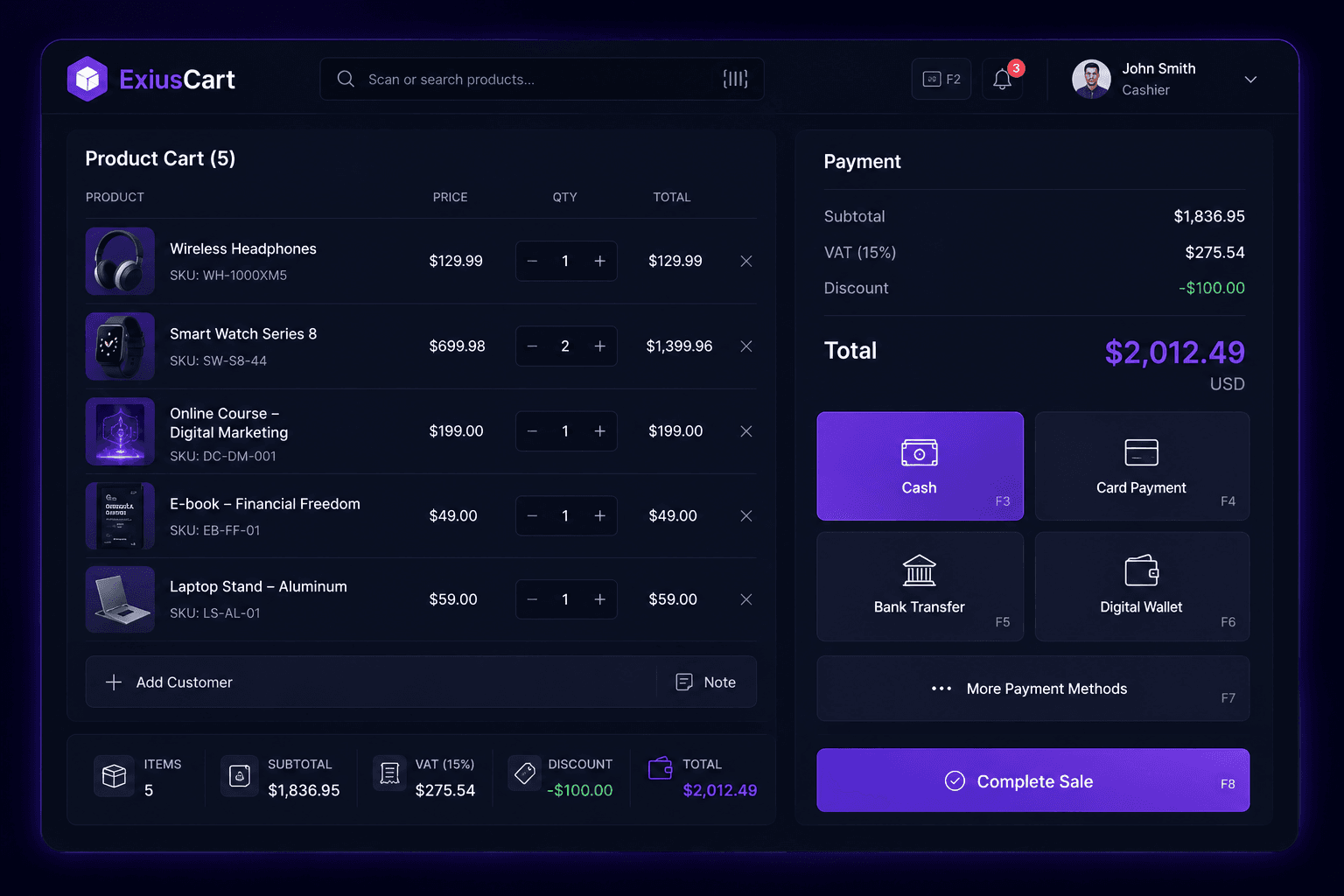Click the SKU: LS-AL-01 text

pos(214,613)
